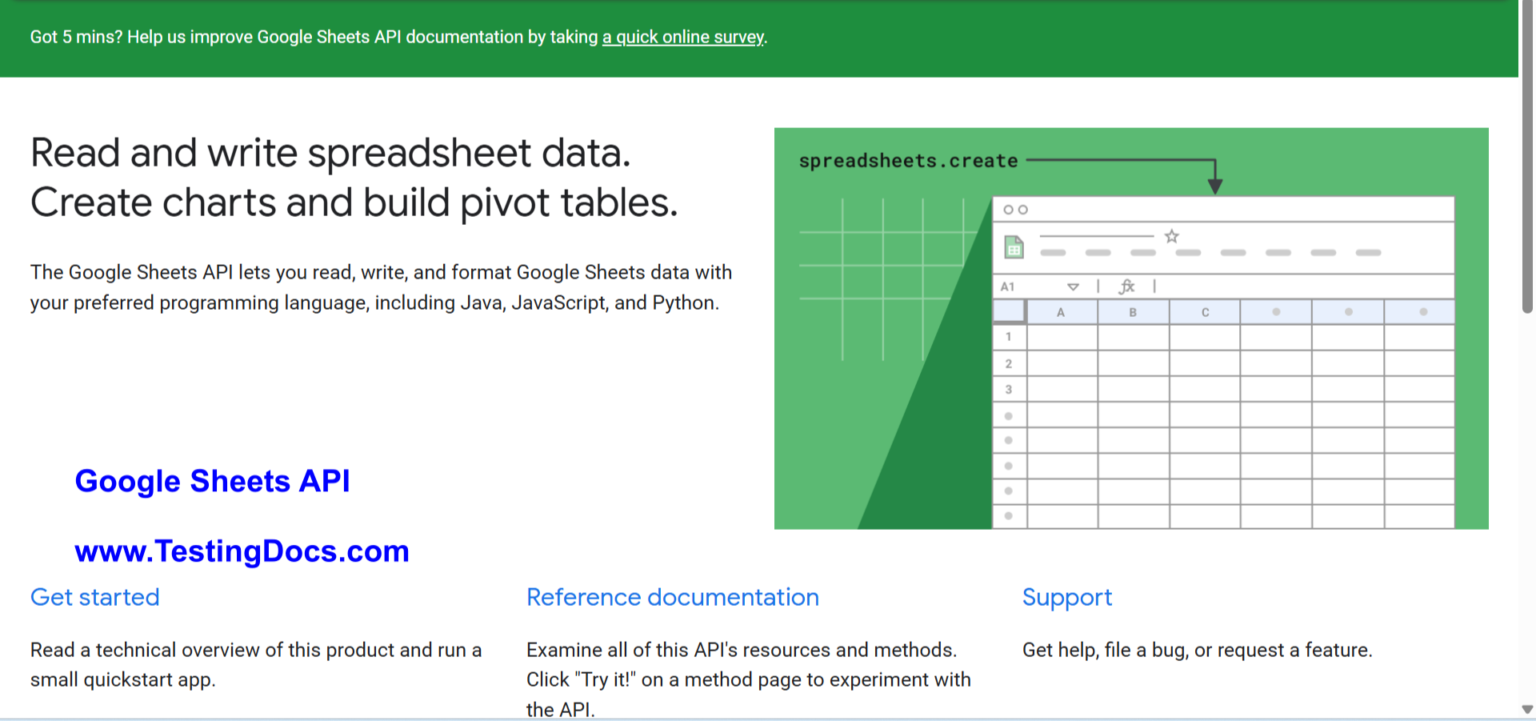Image resolution: width=1536 pixels, height=721 pixels.
Task: Click the scrollbar down arrow
Action: (x=1527, y=711)
